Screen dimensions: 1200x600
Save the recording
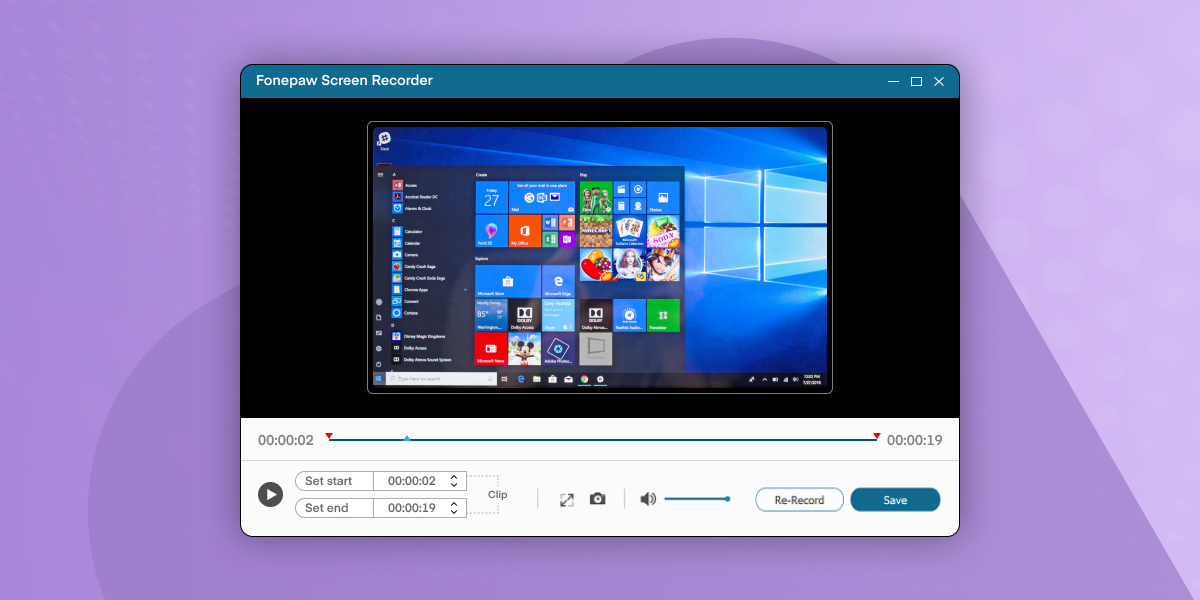(x=895, y=500)
